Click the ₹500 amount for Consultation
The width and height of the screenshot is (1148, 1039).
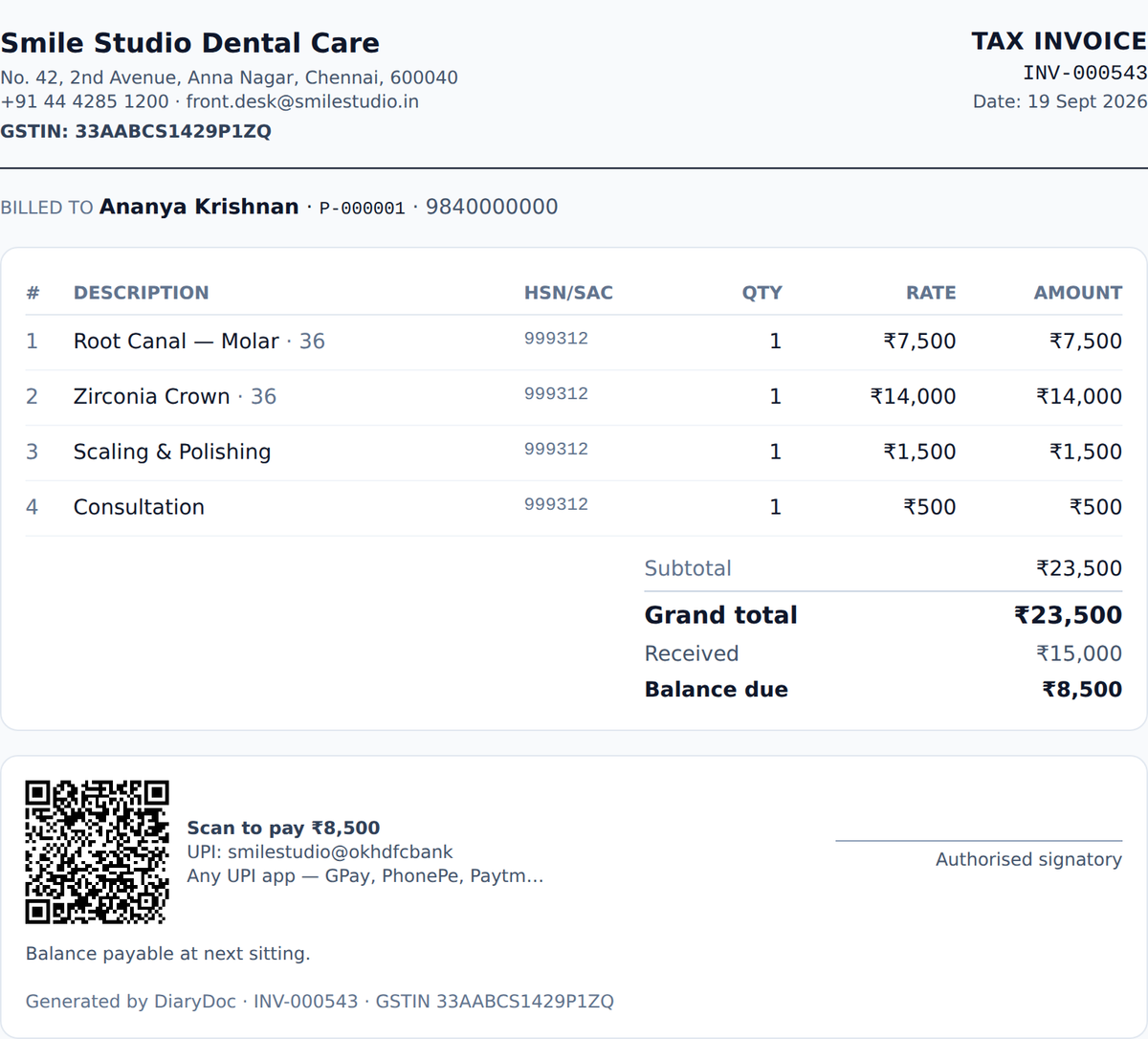click(x=1095, y=507)
